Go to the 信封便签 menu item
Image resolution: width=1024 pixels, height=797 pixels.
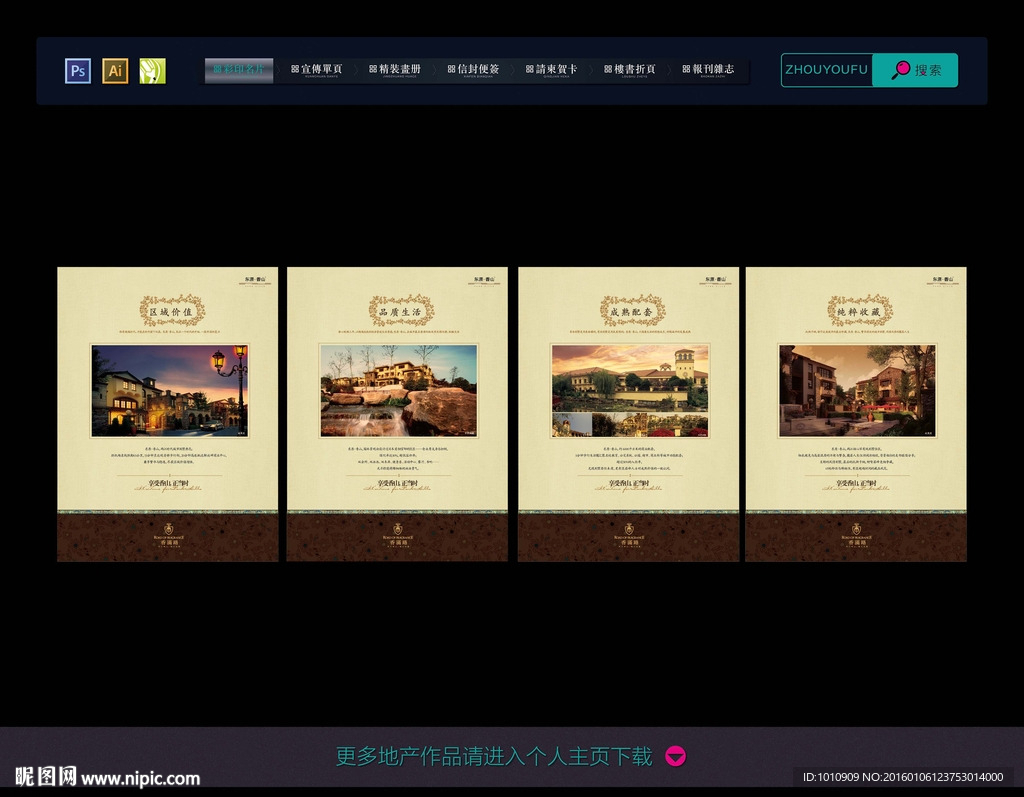click(x=473, y=70)
